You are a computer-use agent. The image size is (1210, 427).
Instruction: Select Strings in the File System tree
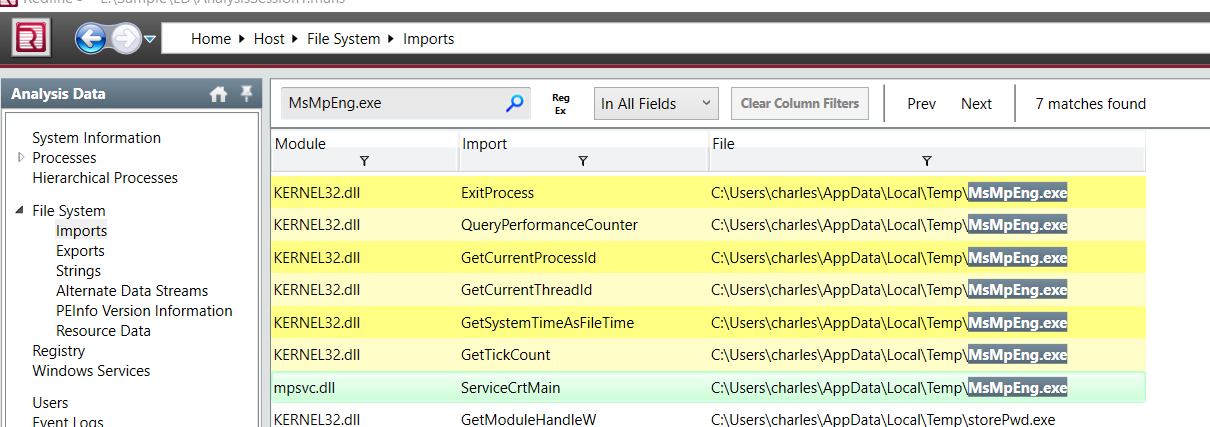pyautogui.click(x=78, y=271)
